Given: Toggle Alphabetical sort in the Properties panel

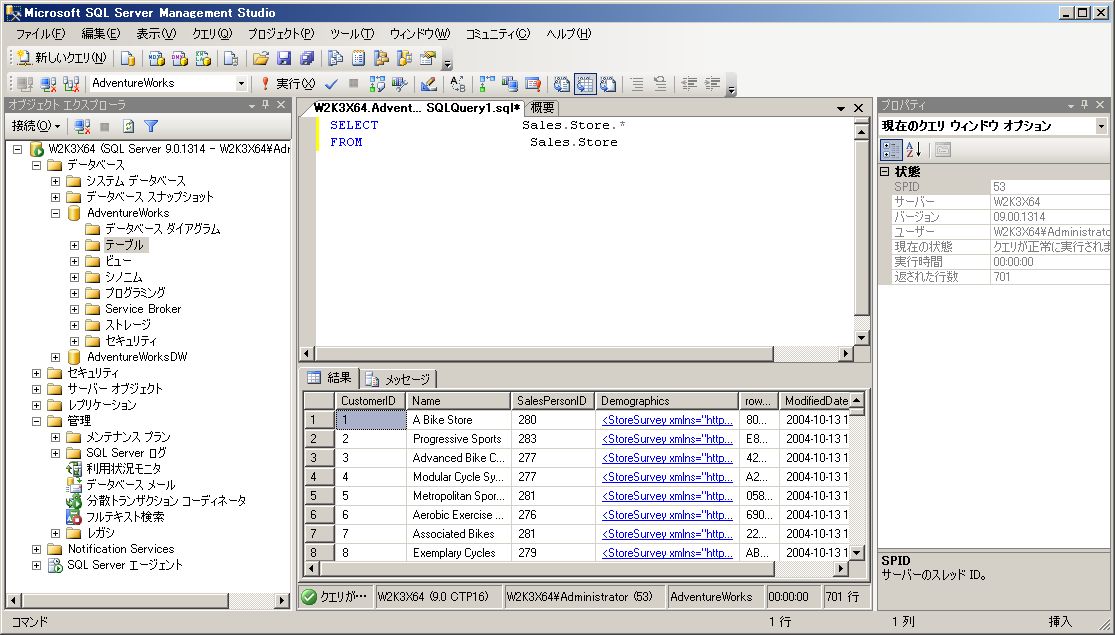Looking at the screenshot, I should [x=914, y=149].
